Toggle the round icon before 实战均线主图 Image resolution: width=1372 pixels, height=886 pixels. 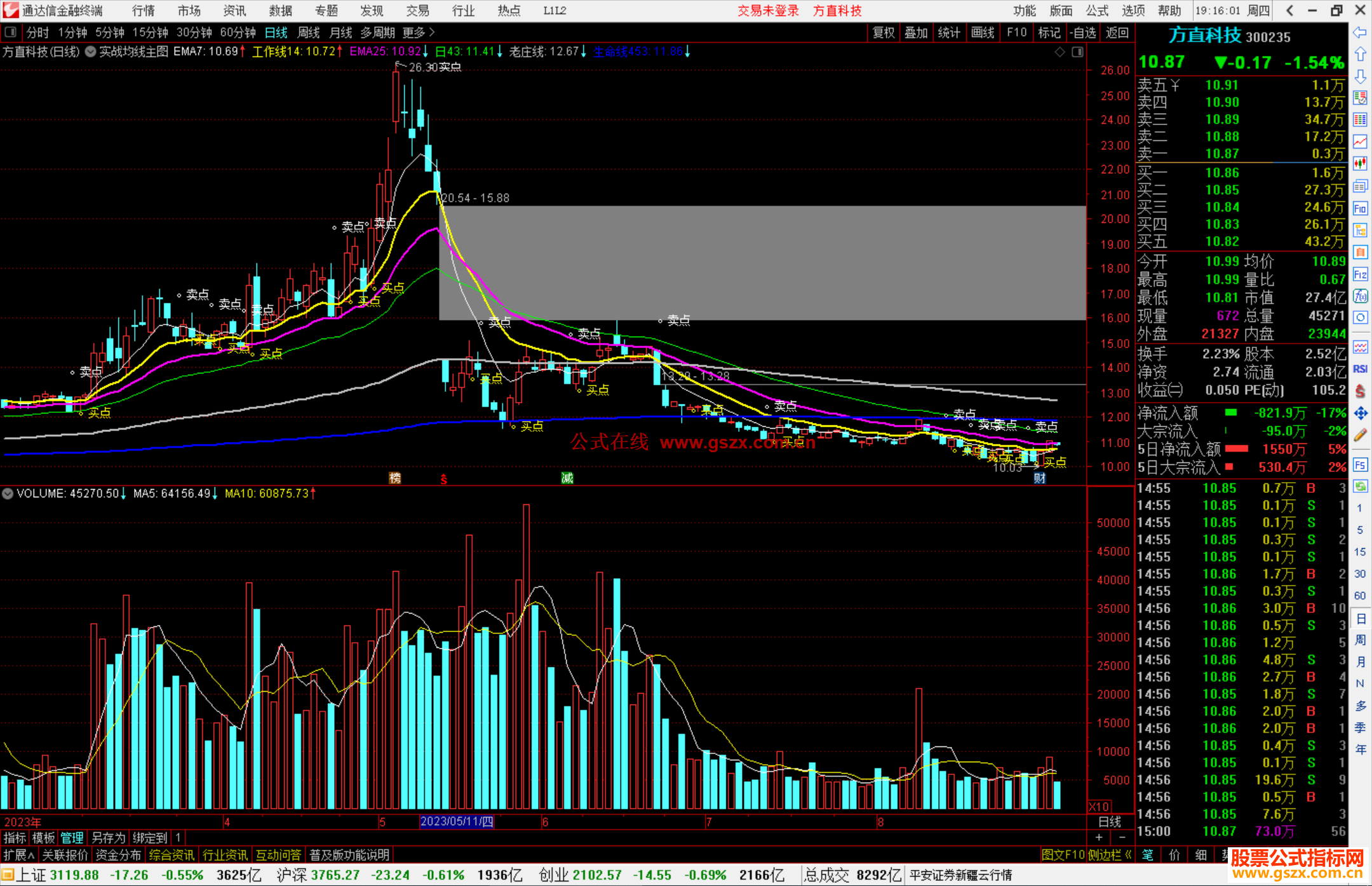91,51
